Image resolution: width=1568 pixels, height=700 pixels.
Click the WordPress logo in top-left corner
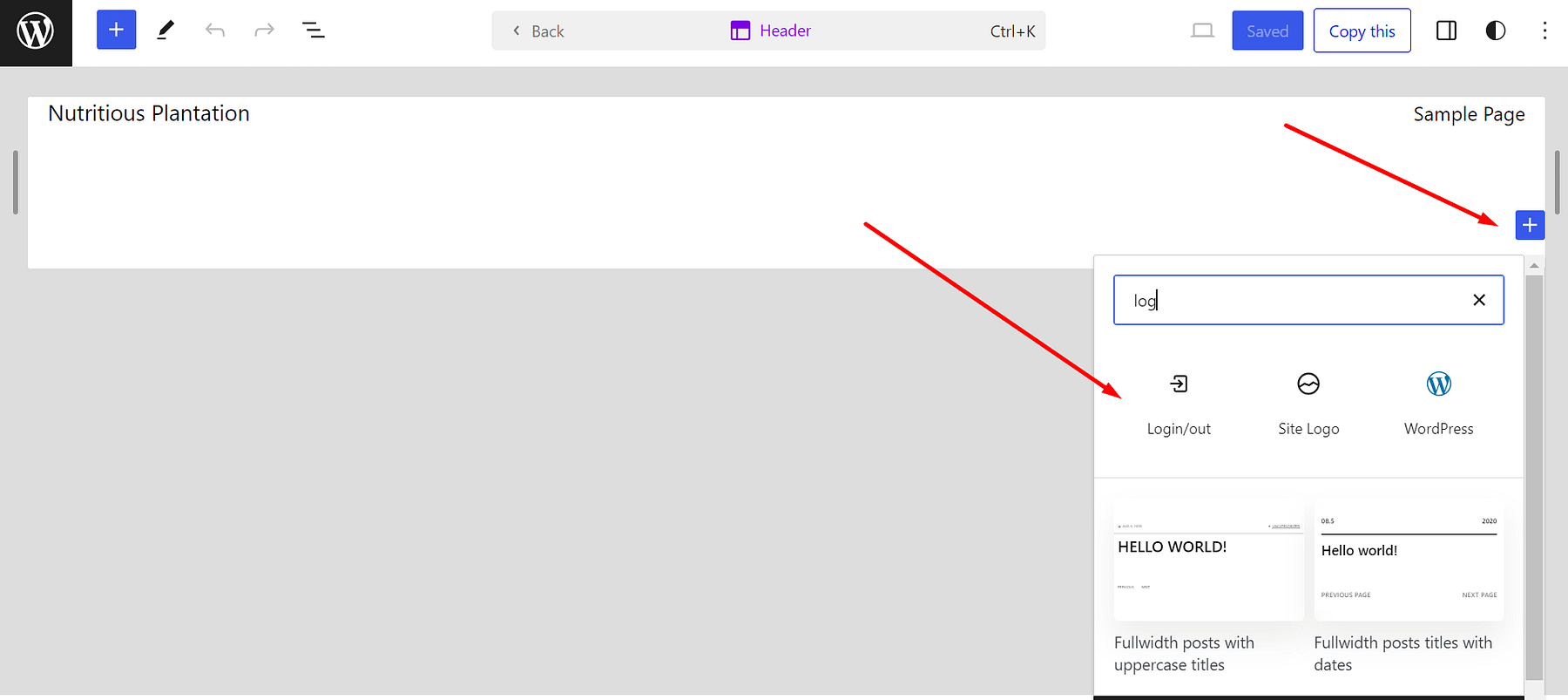[36, 32]
